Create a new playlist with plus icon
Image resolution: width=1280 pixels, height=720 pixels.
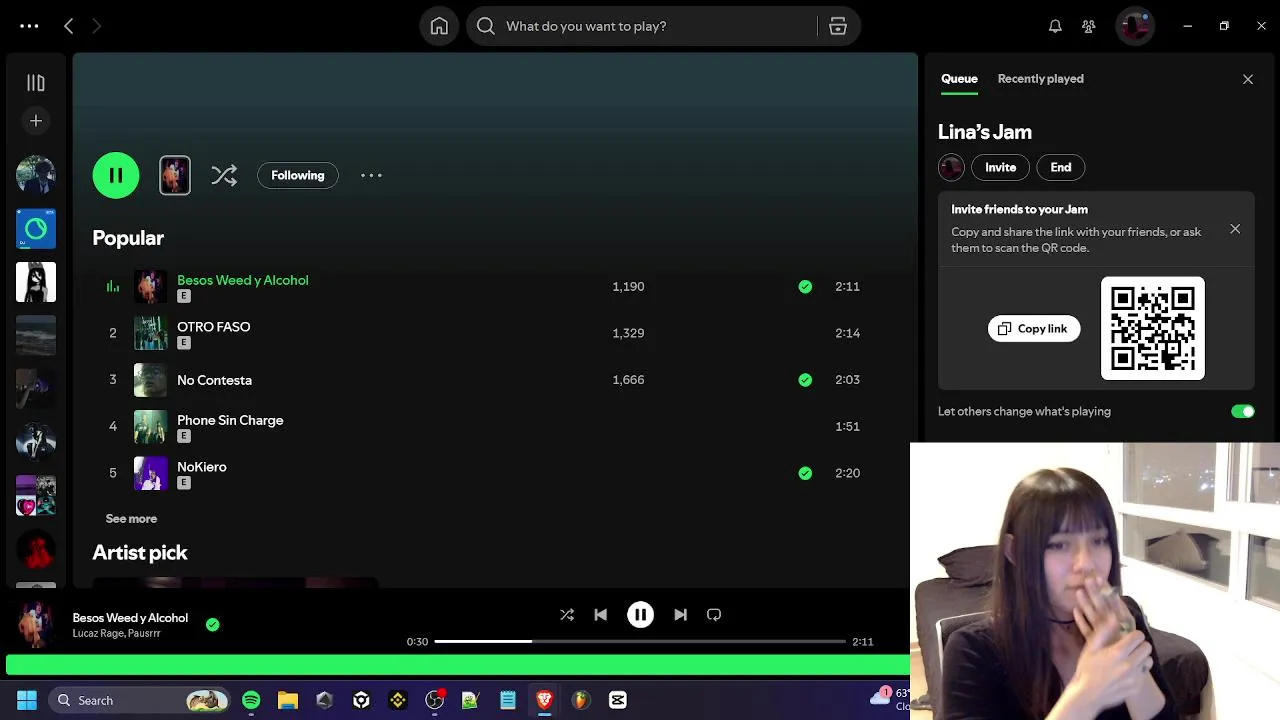[36, 121]
